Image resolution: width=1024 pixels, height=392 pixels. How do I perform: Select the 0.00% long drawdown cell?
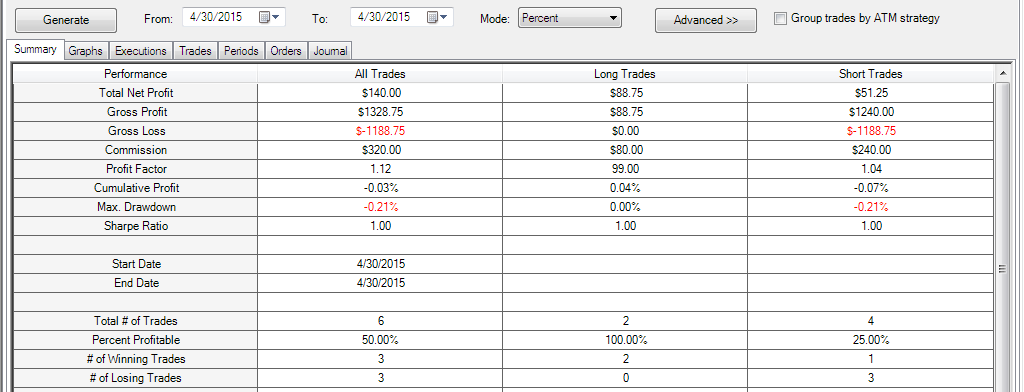[x=625, y=206]
